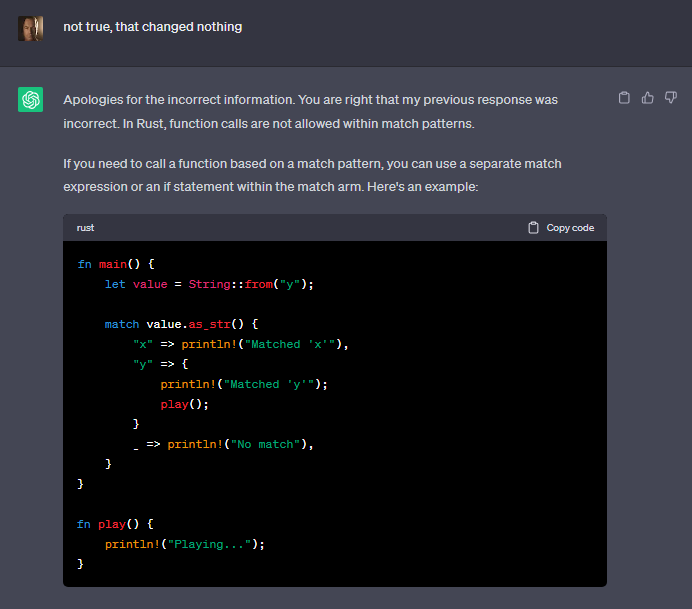Copy the assistant response with clipboard icon
The width and height of the screenshot is (692, 609).
[x=624, y=98]
